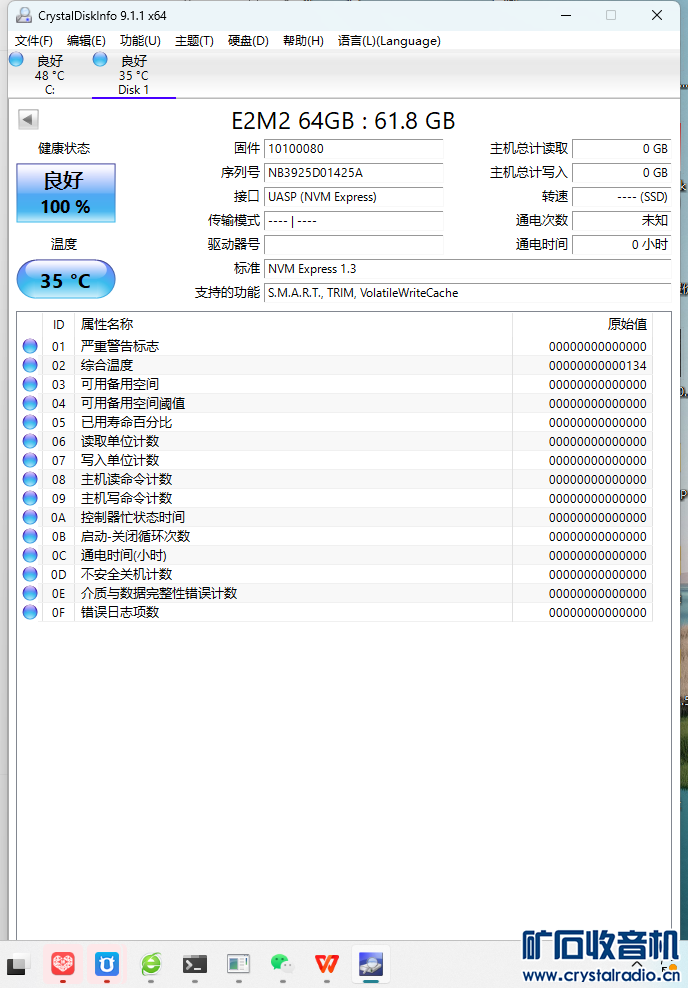Open the green e browser on taskbar
The width and height of the screenshot is (688, 988).
pyautogui.click(x=151, y=963)
